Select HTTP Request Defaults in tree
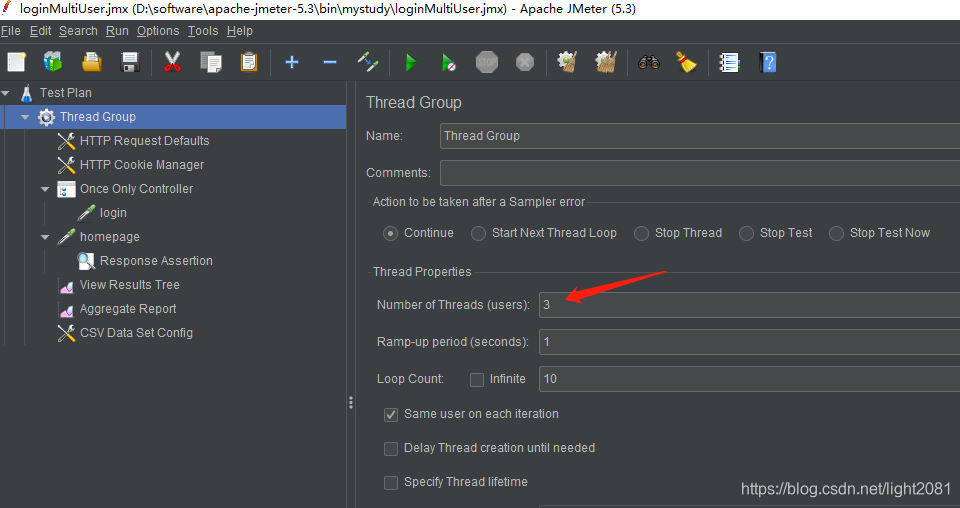Screen dimensions: 960x508 (144, 141)
